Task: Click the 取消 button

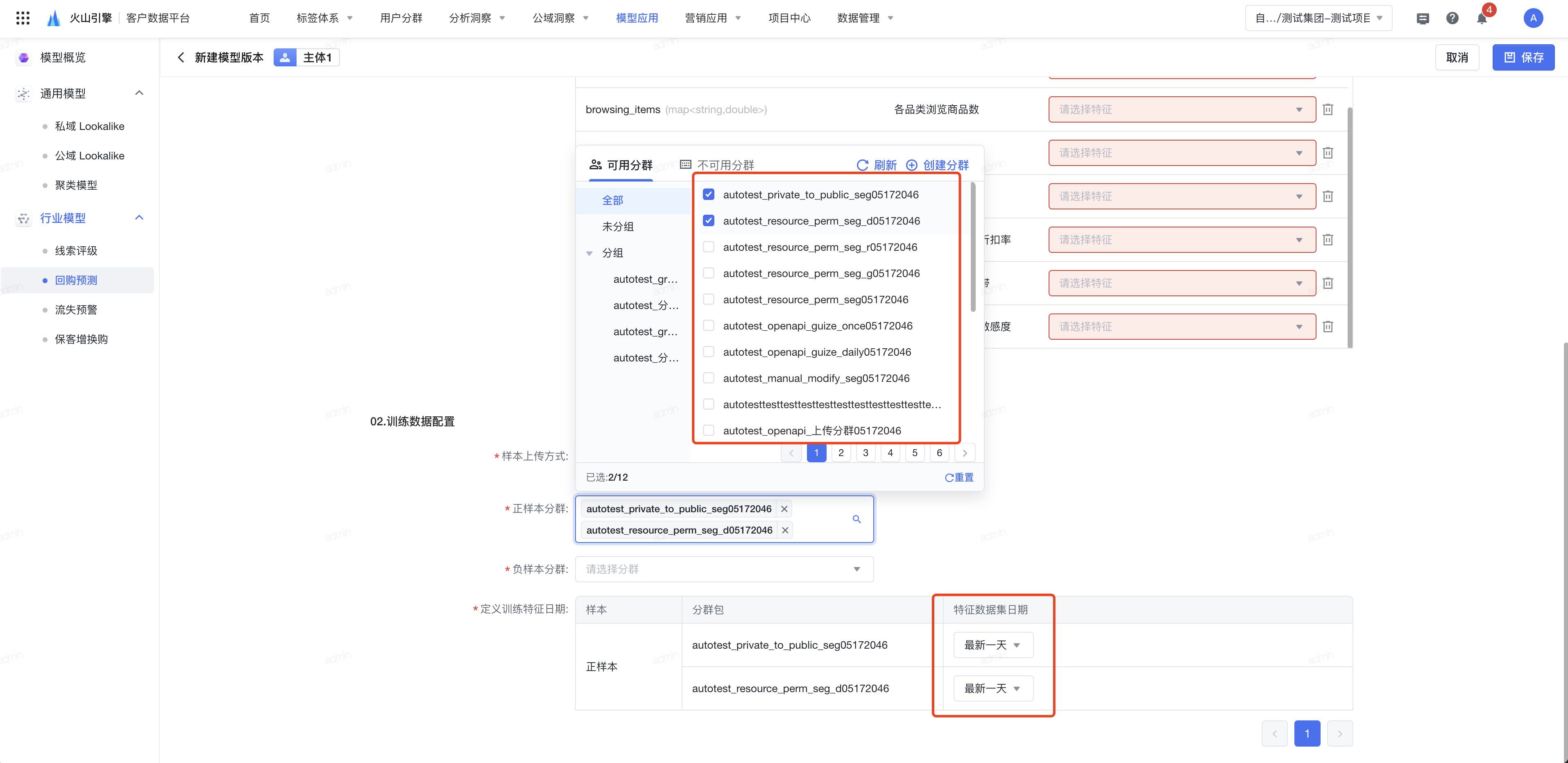Action: pyautogui.click(x=1457, y=58)
